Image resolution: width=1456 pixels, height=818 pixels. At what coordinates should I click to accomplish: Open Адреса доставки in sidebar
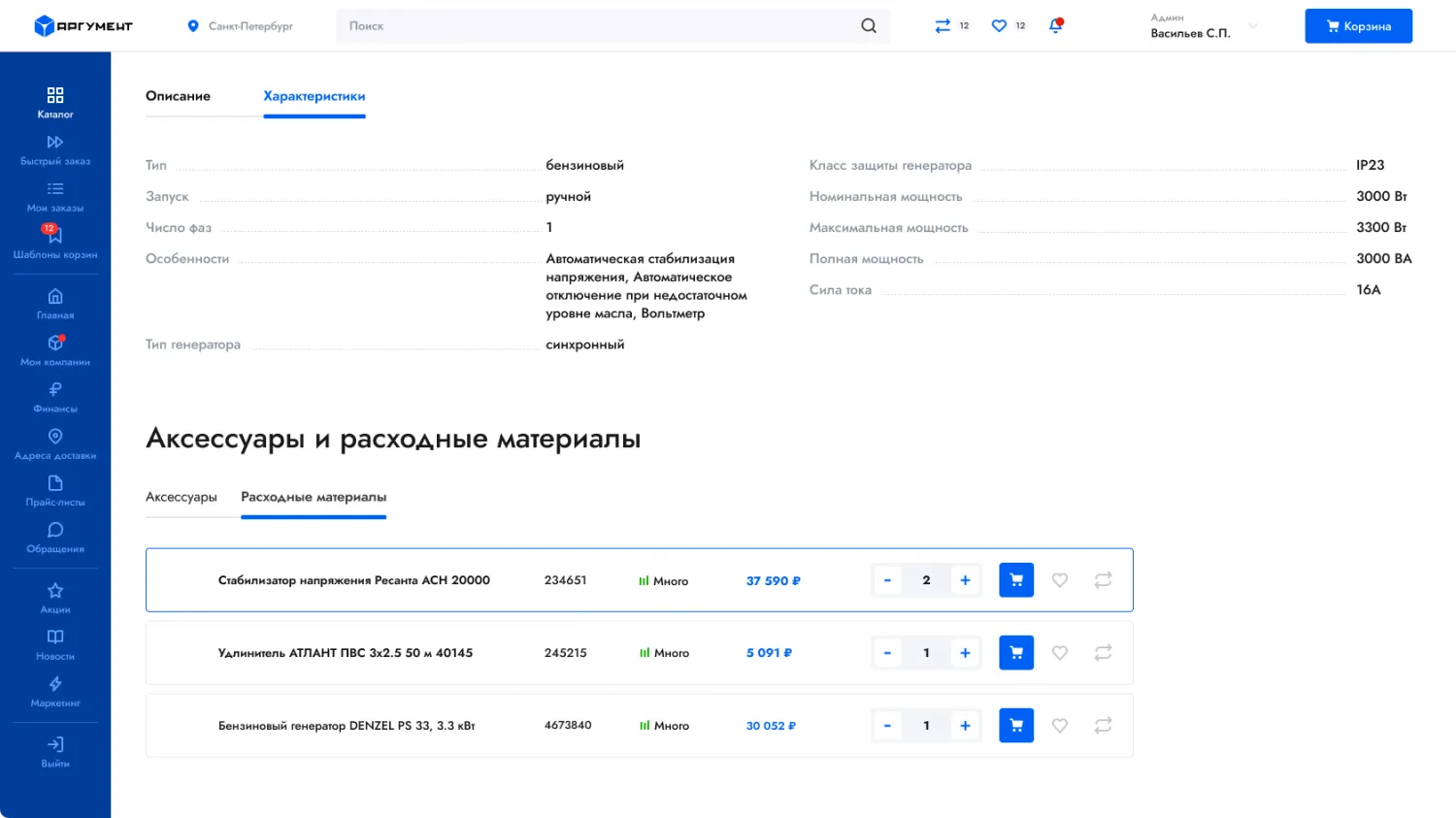55,438
